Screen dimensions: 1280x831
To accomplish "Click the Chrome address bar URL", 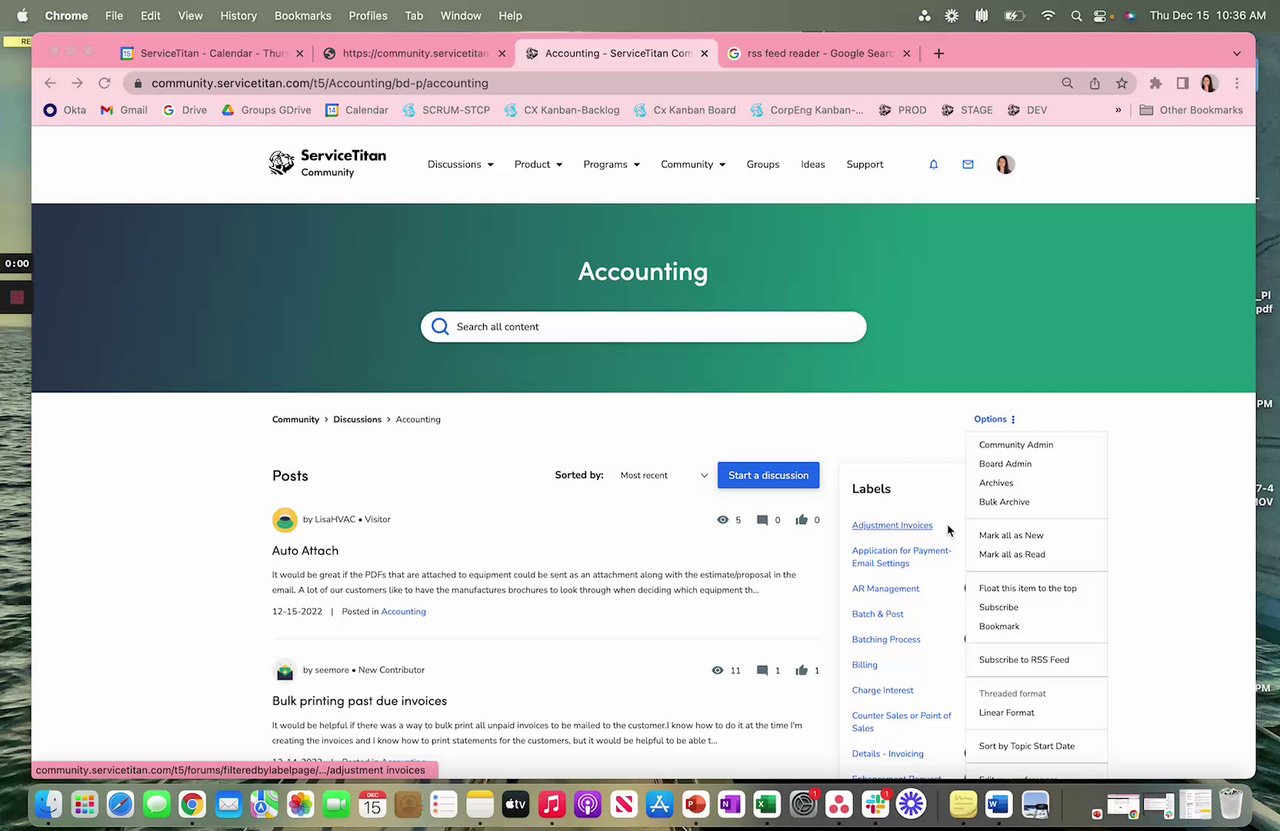I will 319,83.
